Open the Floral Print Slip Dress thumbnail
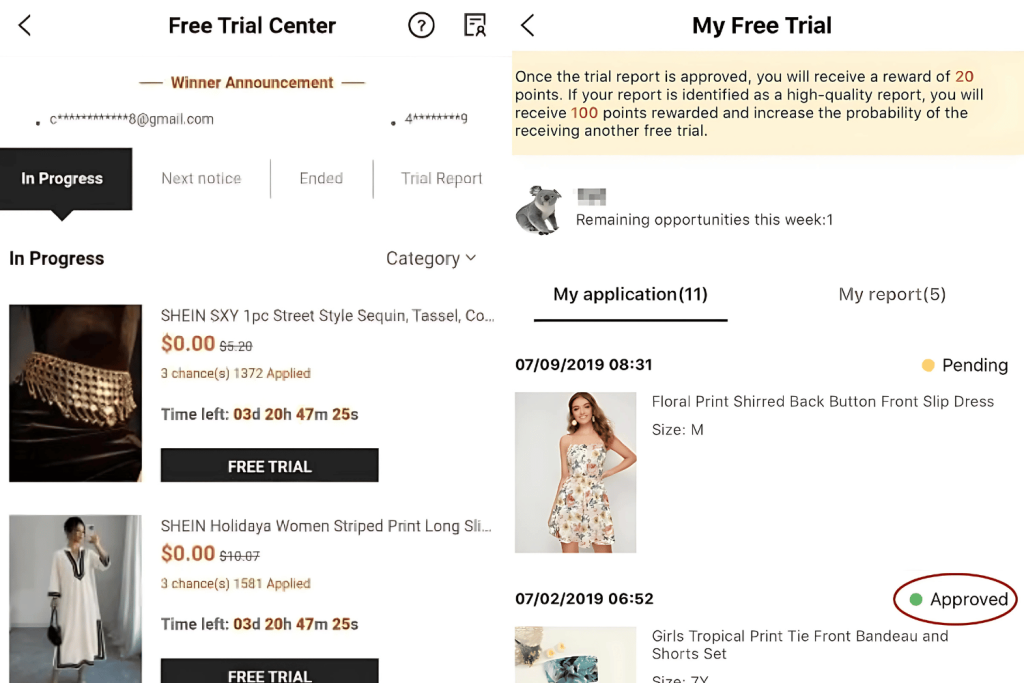Viewport: 1024px width, 683px height. (575, 472)
